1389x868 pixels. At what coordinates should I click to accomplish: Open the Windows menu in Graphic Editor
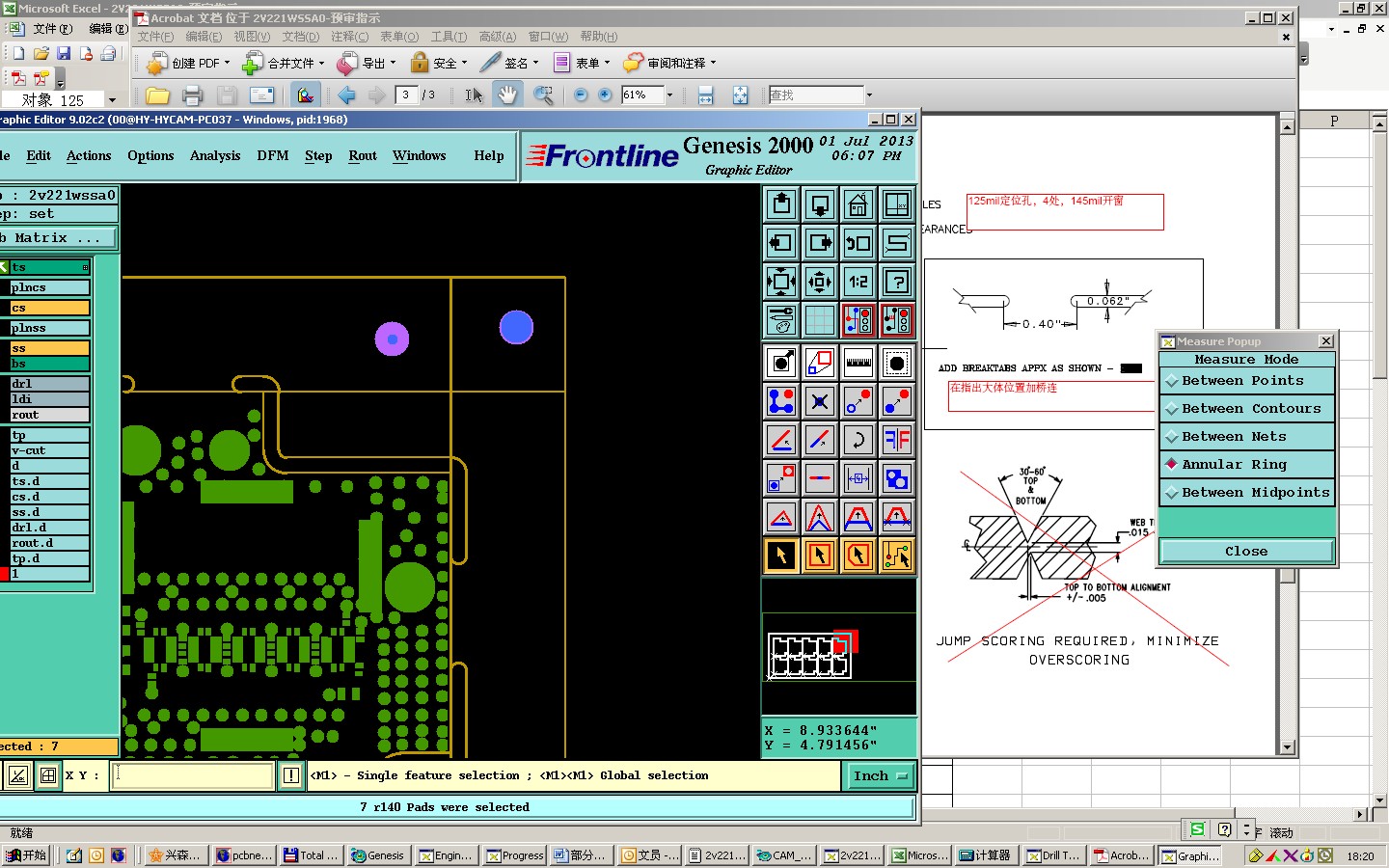pyautogui.click(x=420, y=156)
